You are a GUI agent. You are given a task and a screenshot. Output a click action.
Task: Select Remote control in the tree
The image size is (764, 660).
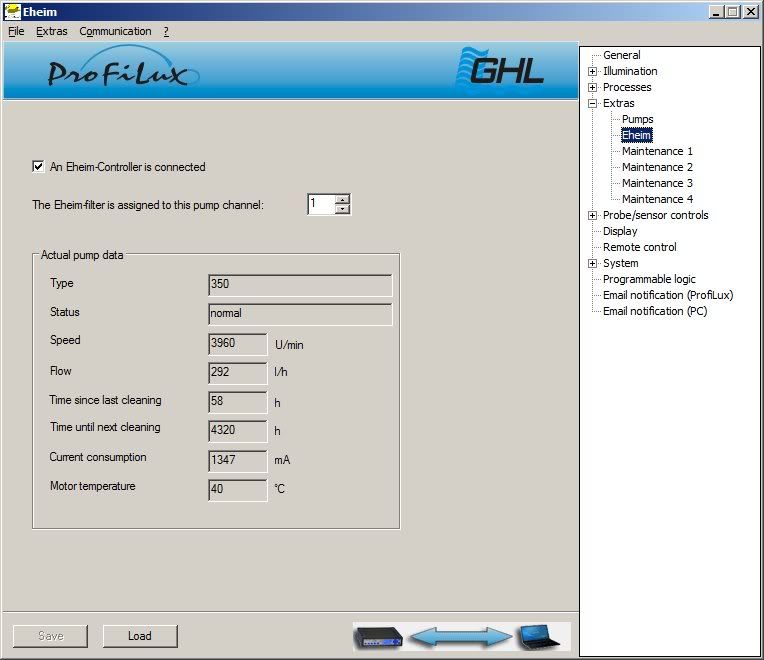click(x=639, y=247)
